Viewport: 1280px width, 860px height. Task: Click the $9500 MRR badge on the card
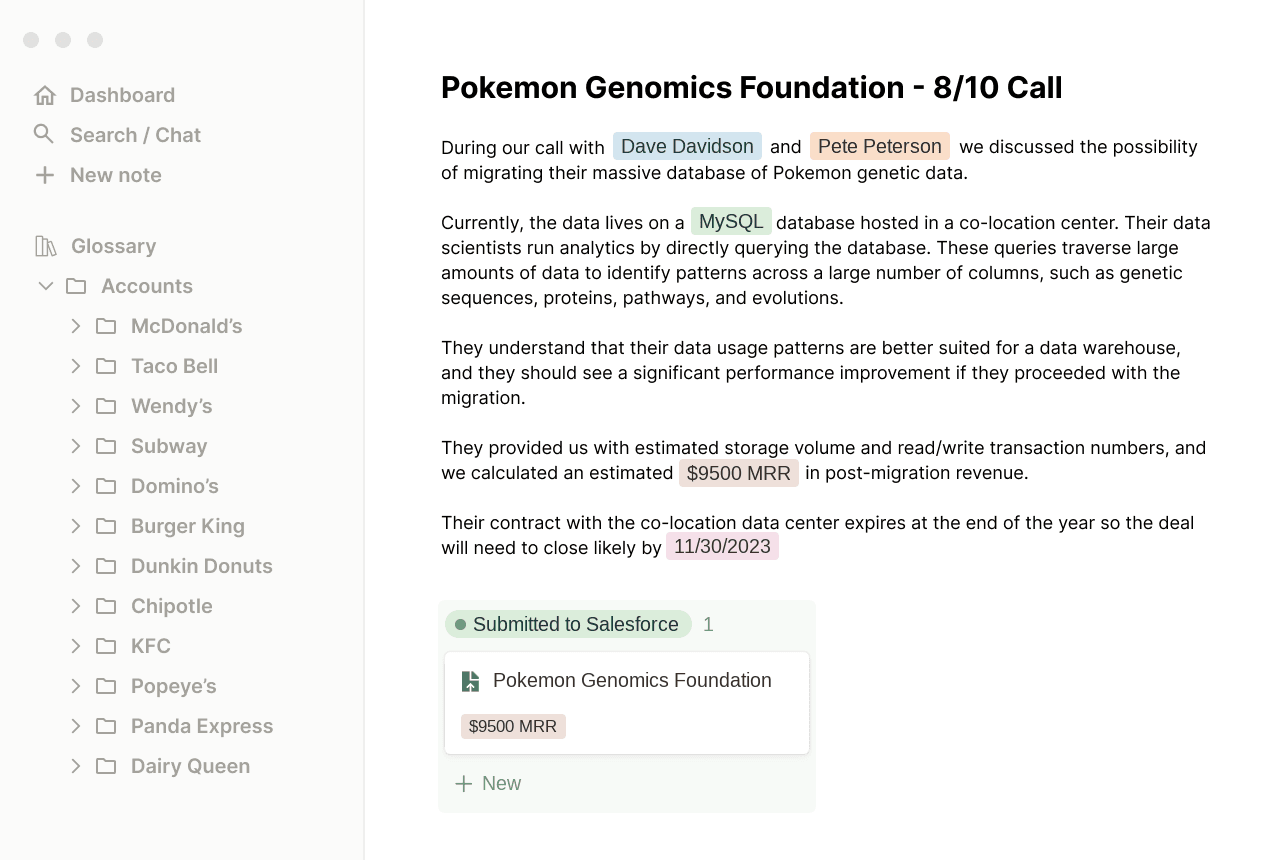pyautogui.click(x=513, y=726)
